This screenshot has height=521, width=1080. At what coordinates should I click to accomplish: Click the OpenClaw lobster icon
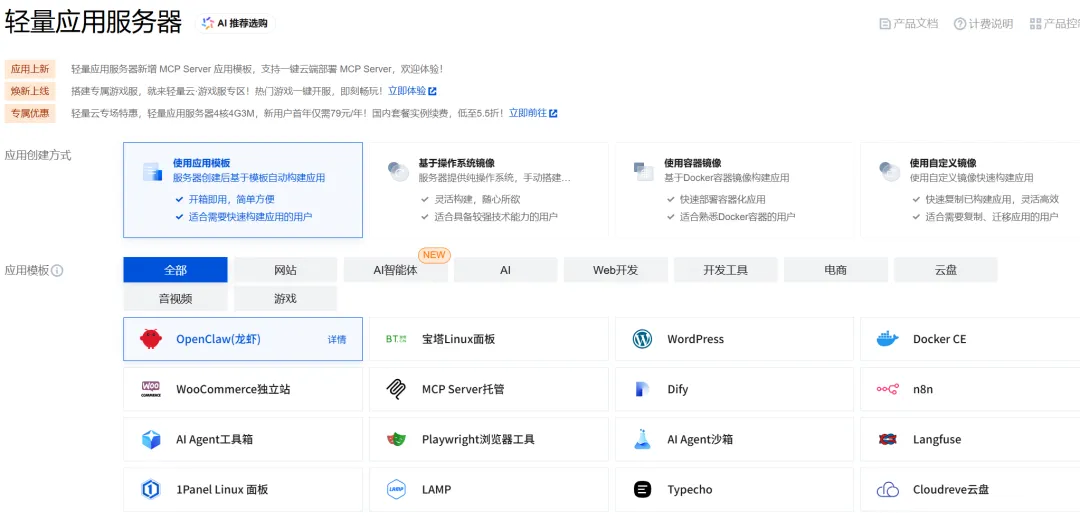click(x=151, y=339)
